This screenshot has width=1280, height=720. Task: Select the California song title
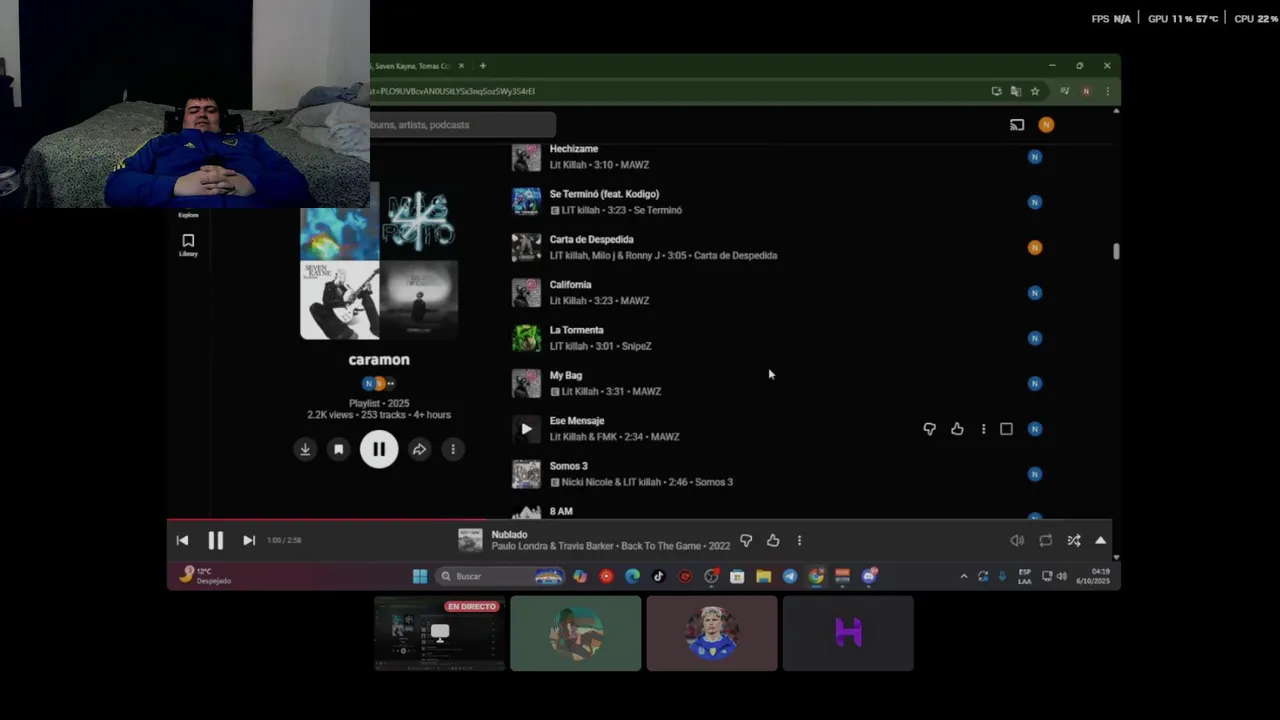[570, 284]
